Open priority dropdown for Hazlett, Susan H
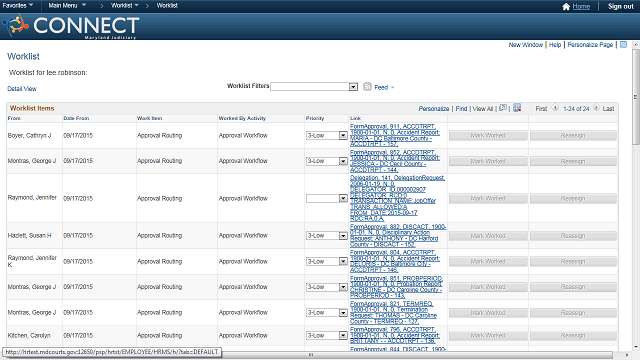 pyautogui.click(x=327, y=236)
